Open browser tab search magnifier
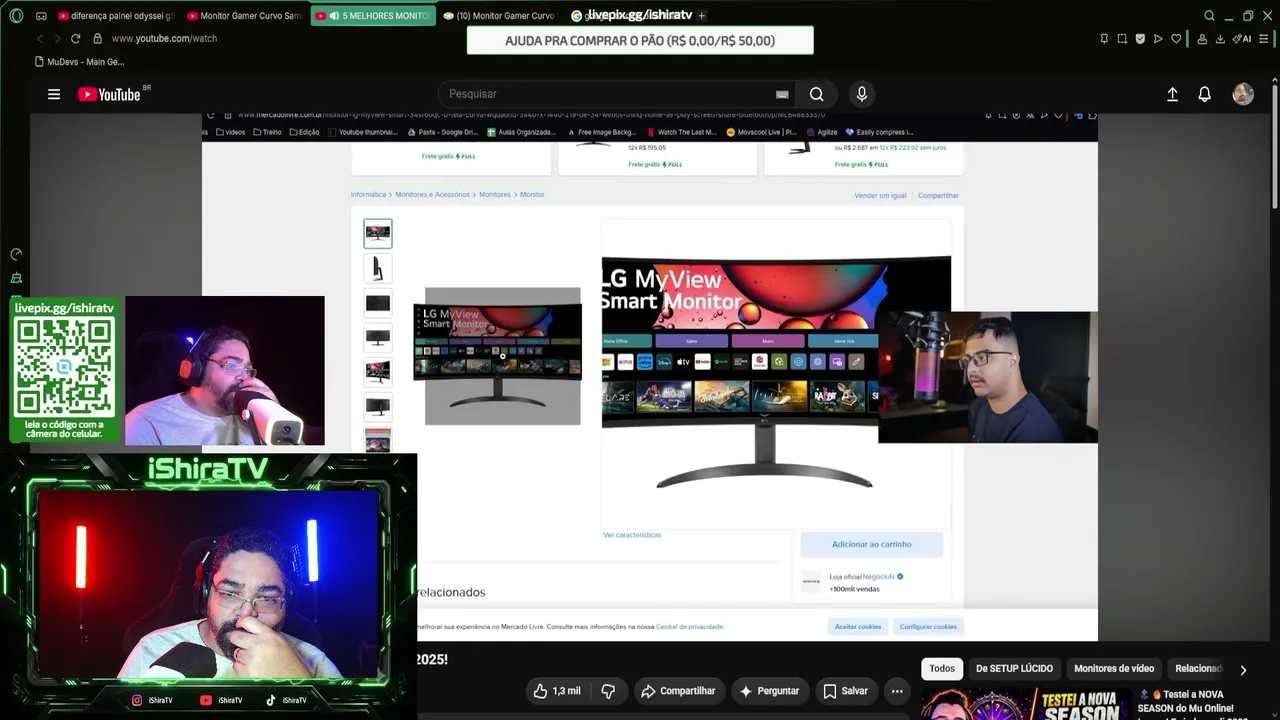 [1209, 16]
